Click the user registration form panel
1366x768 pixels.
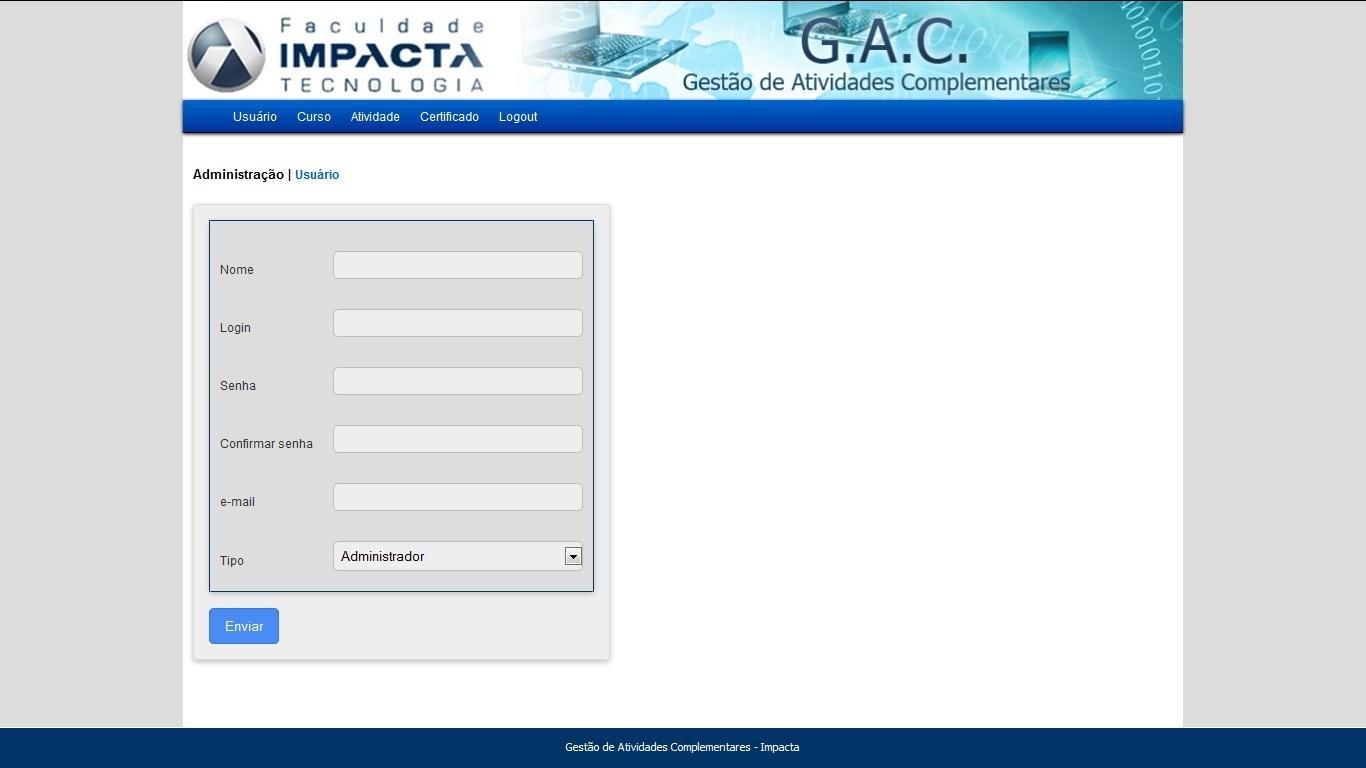click(x=400, y=405)
